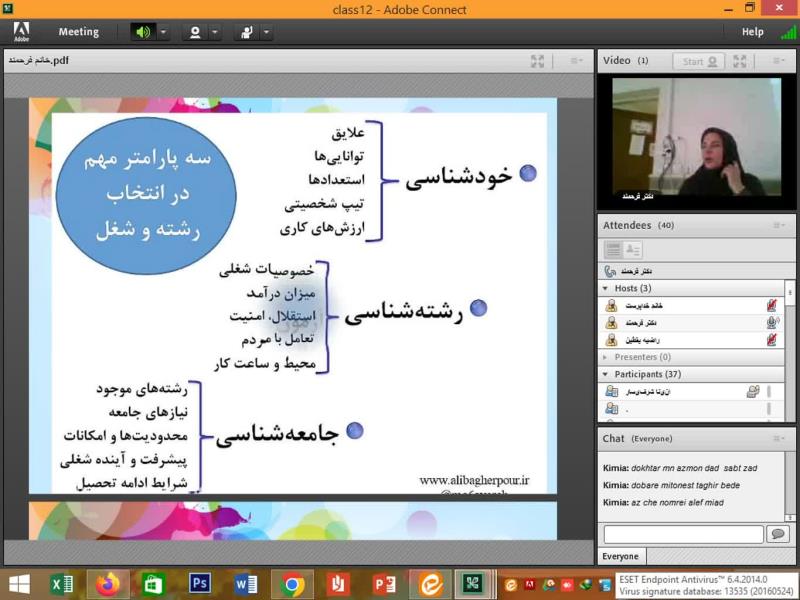This screenshot has height=600, width=800.
Task: Open Photoshop from the Windows taskbar
Action: click(x=199, y=584)
